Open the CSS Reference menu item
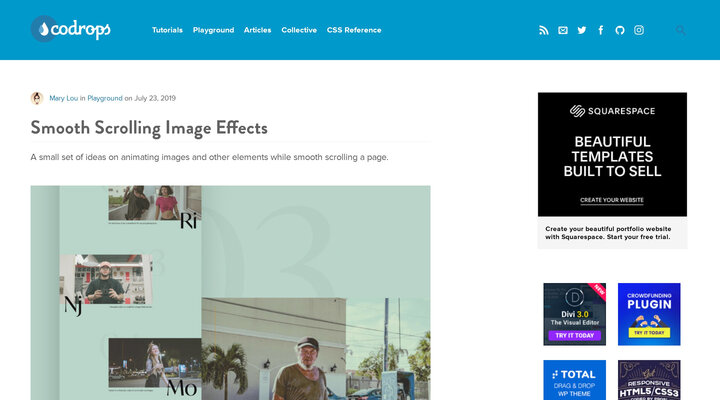 [354, 30]
